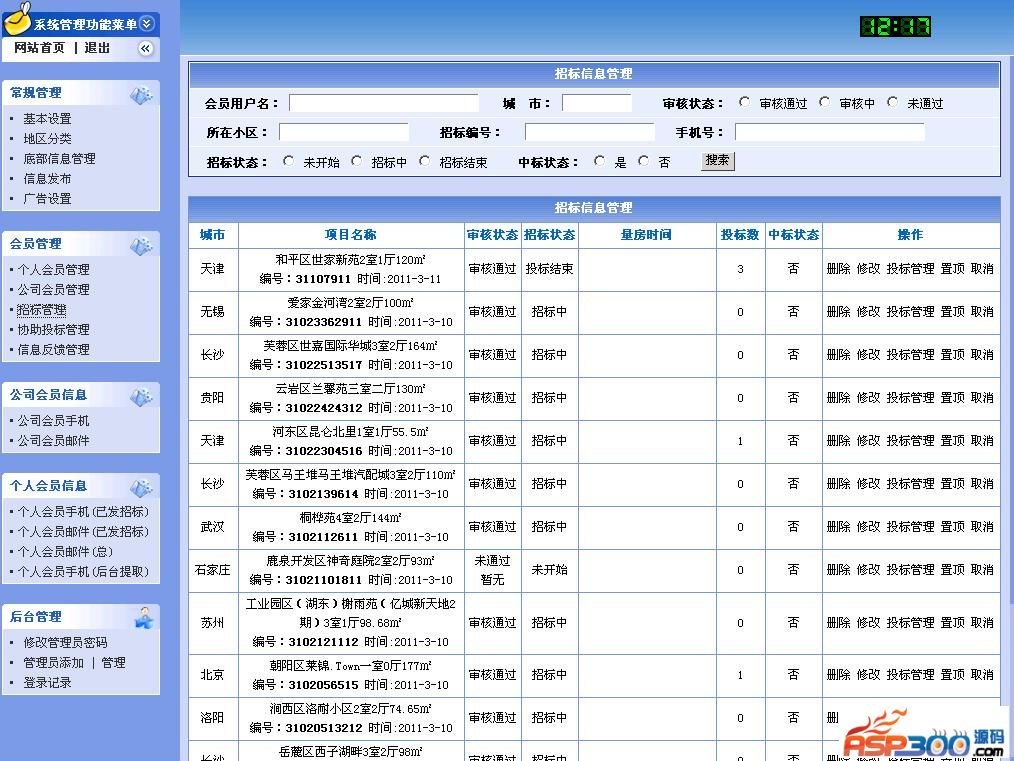The image size is (1014, 761).
Task: Click the 会员管理 panel header icon
Action: [142, 245]
